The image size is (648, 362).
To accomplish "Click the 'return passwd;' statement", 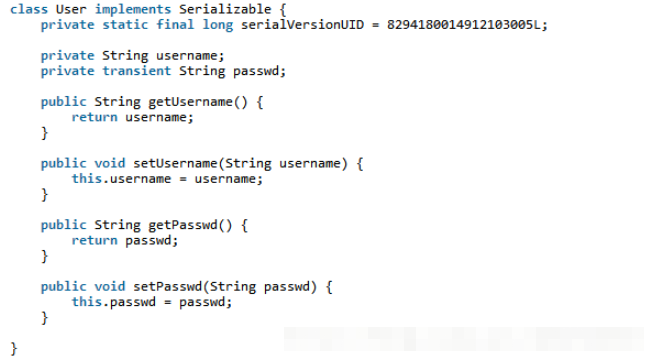I will pyautogui.click(x=124, y=241).
